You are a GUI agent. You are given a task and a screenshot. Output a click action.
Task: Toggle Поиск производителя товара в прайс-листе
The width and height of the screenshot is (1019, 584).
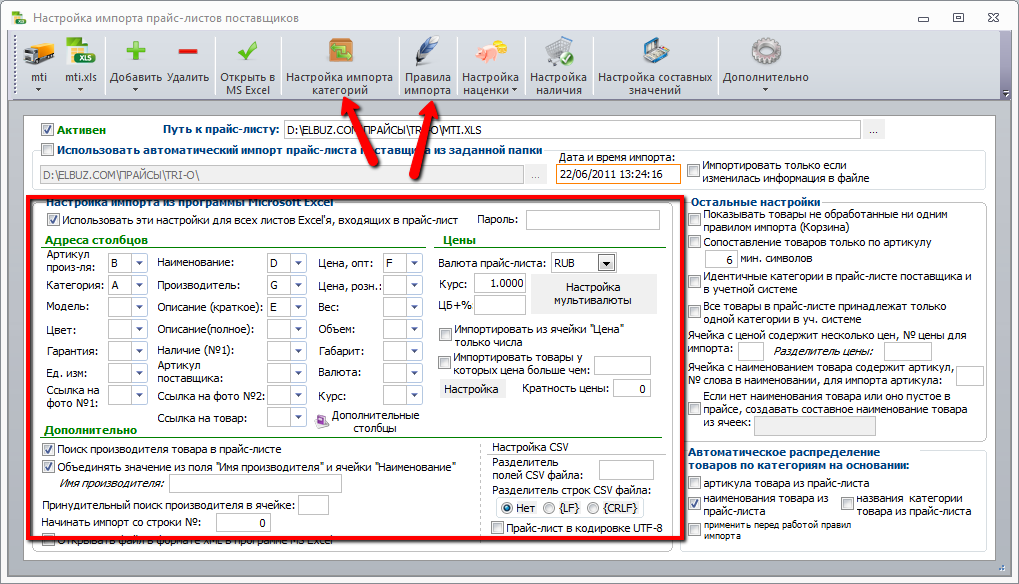pyautogui.click(x=48, y=450)
